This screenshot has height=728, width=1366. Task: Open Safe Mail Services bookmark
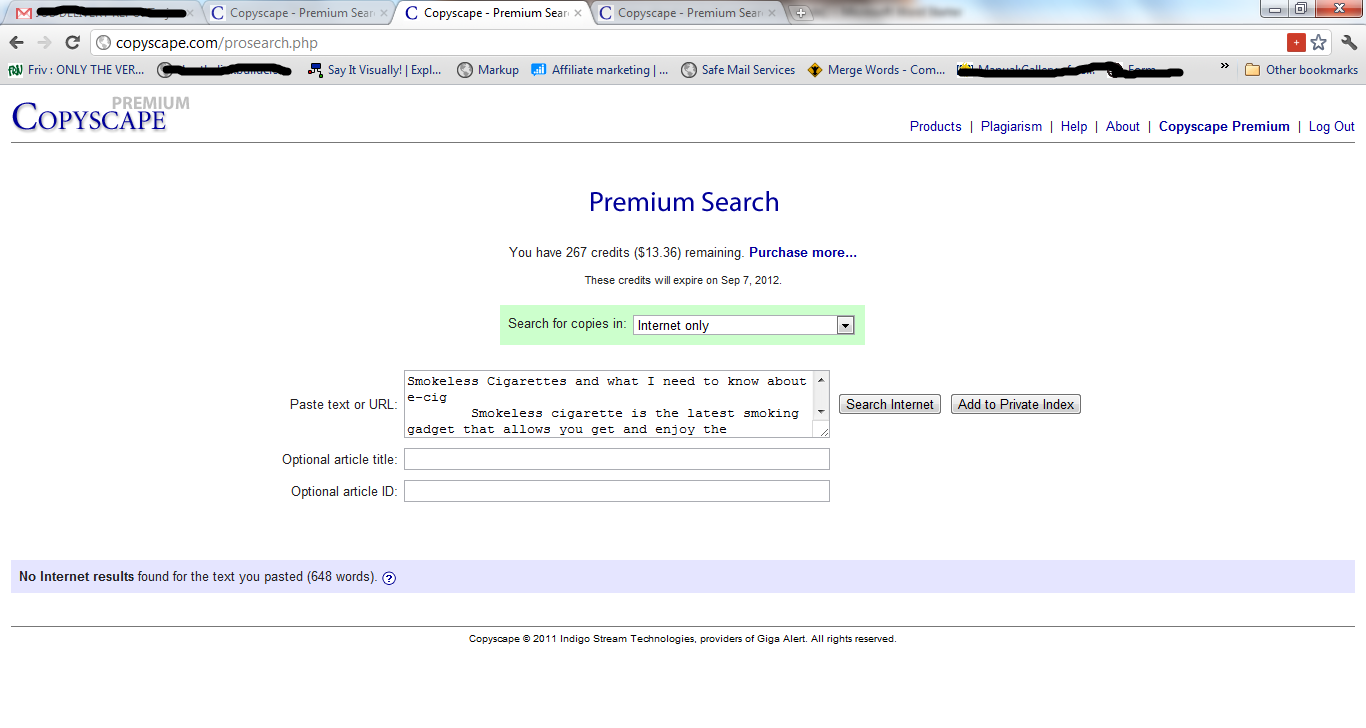point(738,70)
